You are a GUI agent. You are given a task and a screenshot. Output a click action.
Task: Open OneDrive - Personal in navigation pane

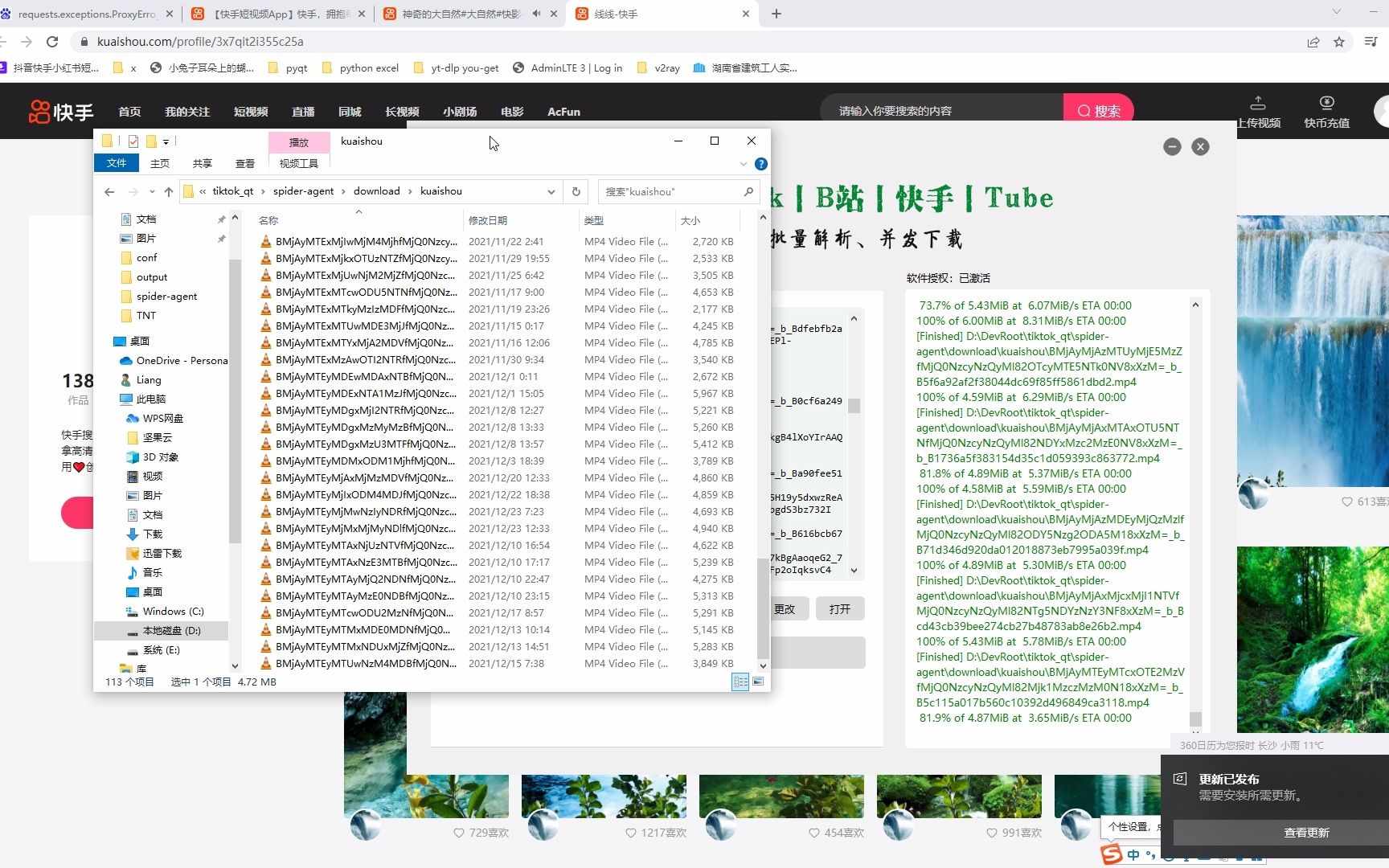pos(174,360)
